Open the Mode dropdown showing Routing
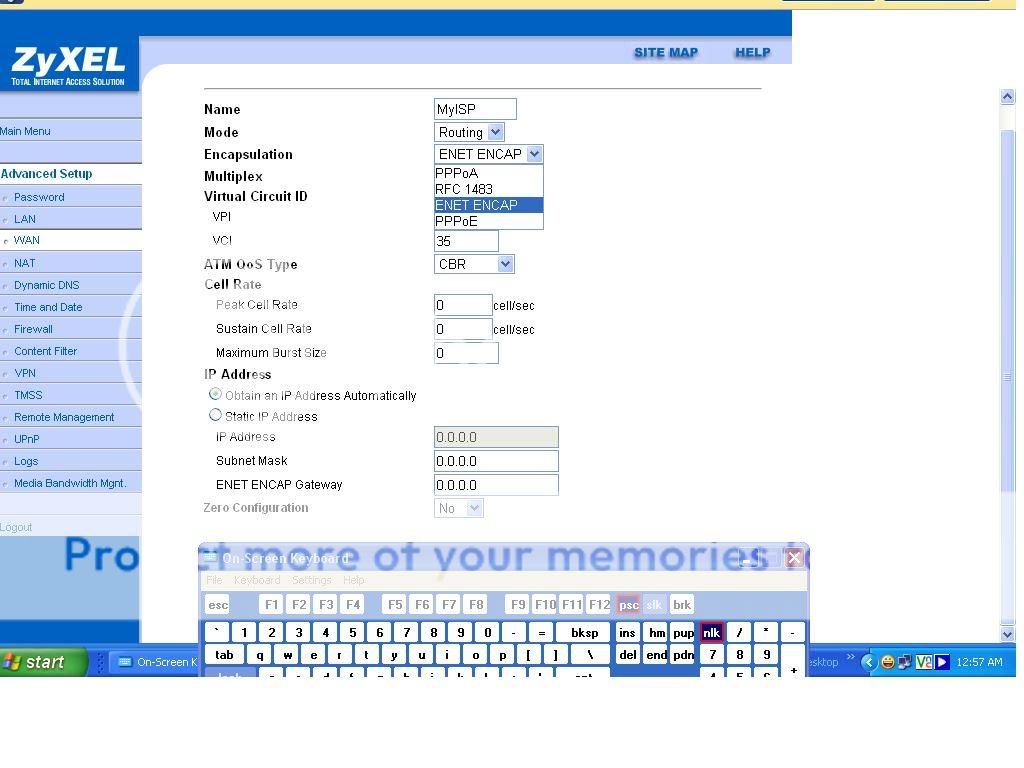The image size is (1024, 768). [x=469, y=132]
